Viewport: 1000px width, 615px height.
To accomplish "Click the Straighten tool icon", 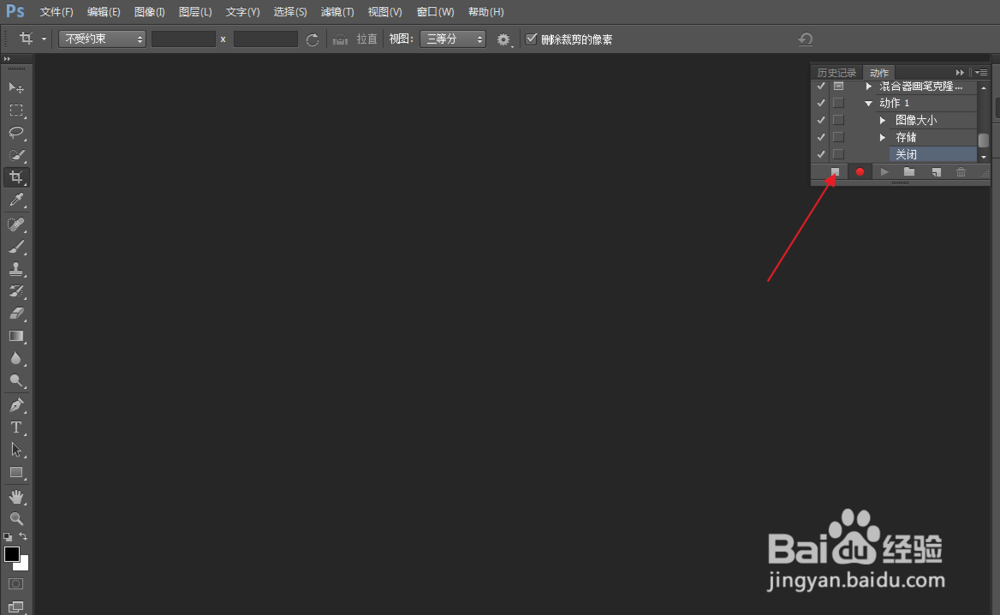I will coord(341,40).
